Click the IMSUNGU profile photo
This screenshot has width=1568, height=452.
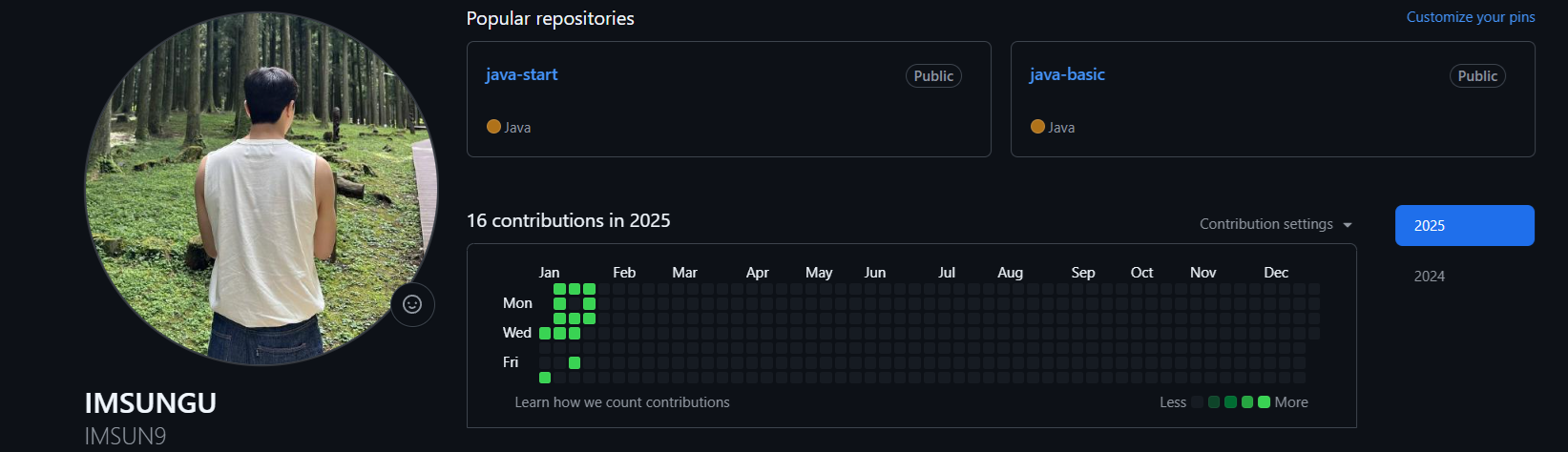[261, 188]
